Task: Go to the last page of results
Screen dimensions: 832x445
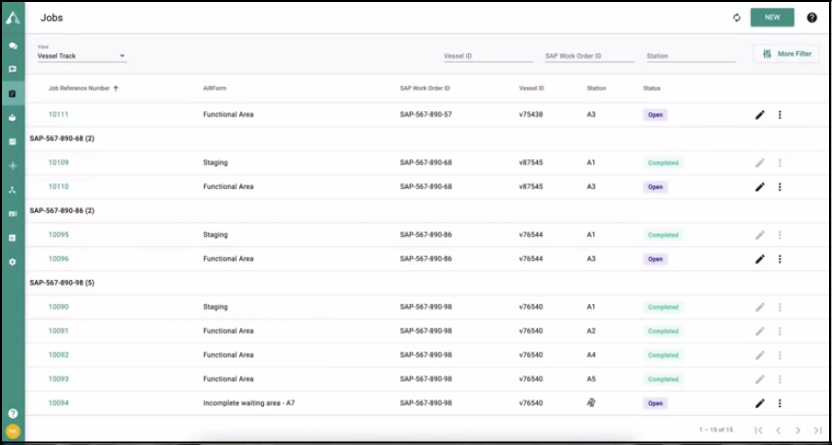Action: coord(818,430)
